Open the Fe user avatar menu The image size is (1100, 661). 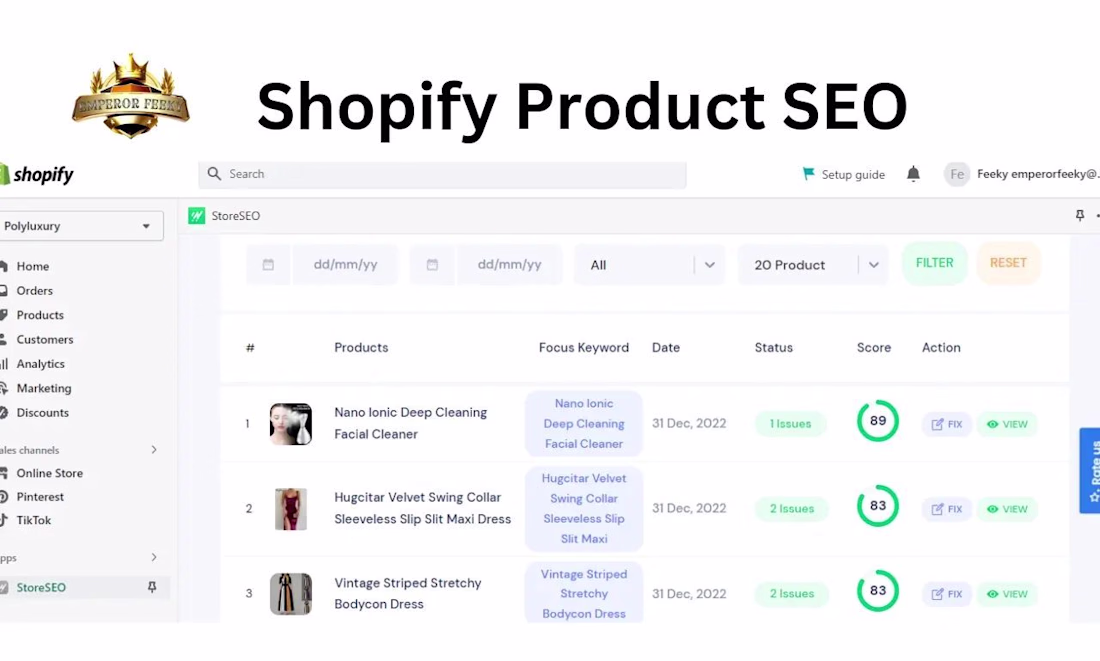coord(957,174)
